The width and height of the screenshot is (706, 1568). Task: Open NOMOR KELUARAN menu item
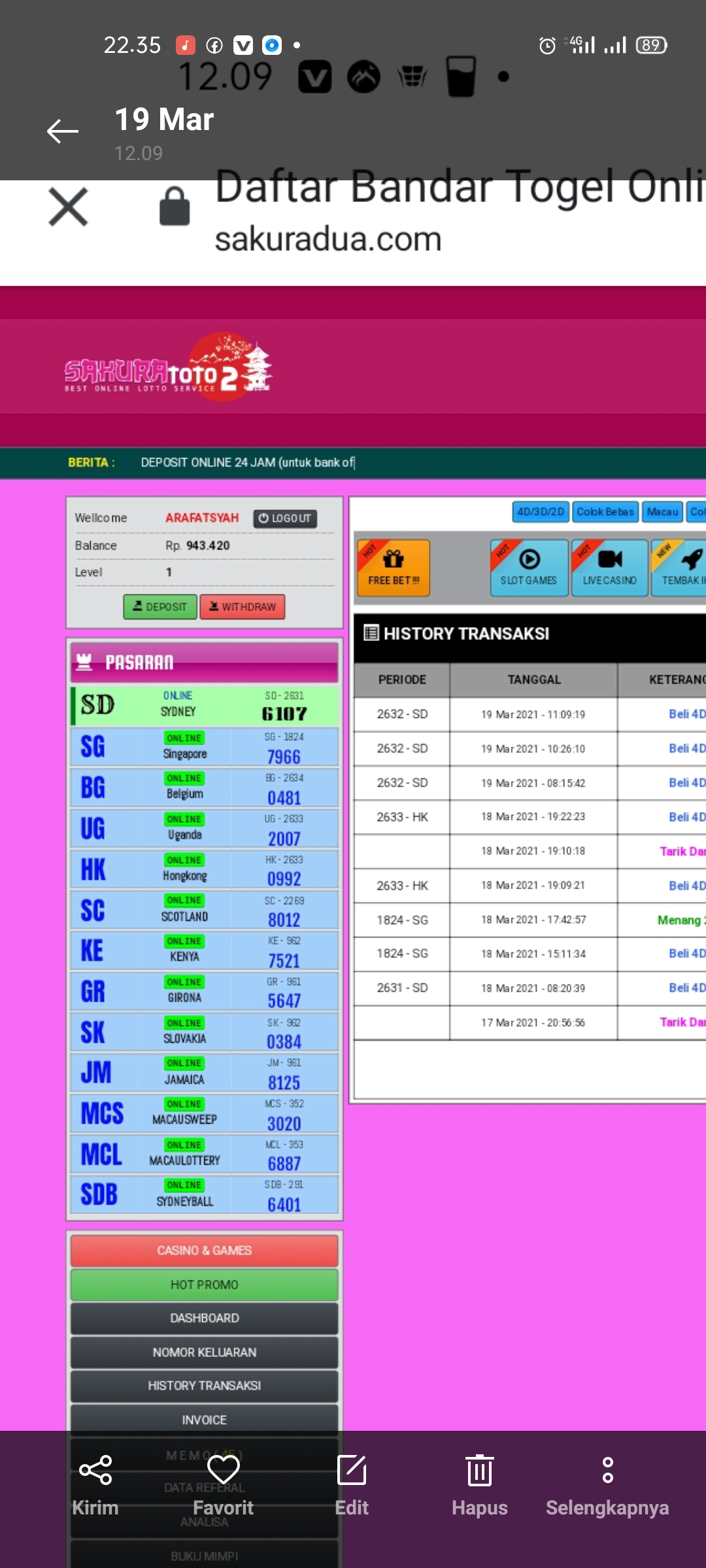(204, 1352)
